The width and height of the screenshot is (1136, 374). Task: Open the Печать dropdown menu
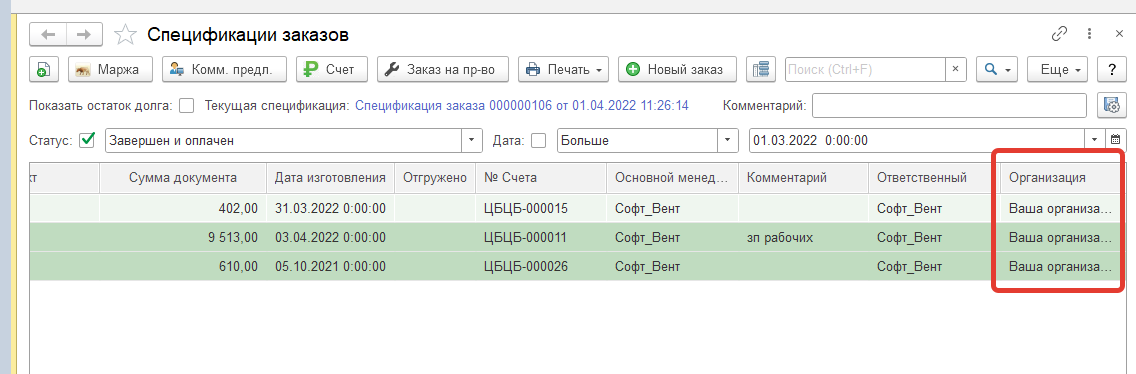point(563,70)
